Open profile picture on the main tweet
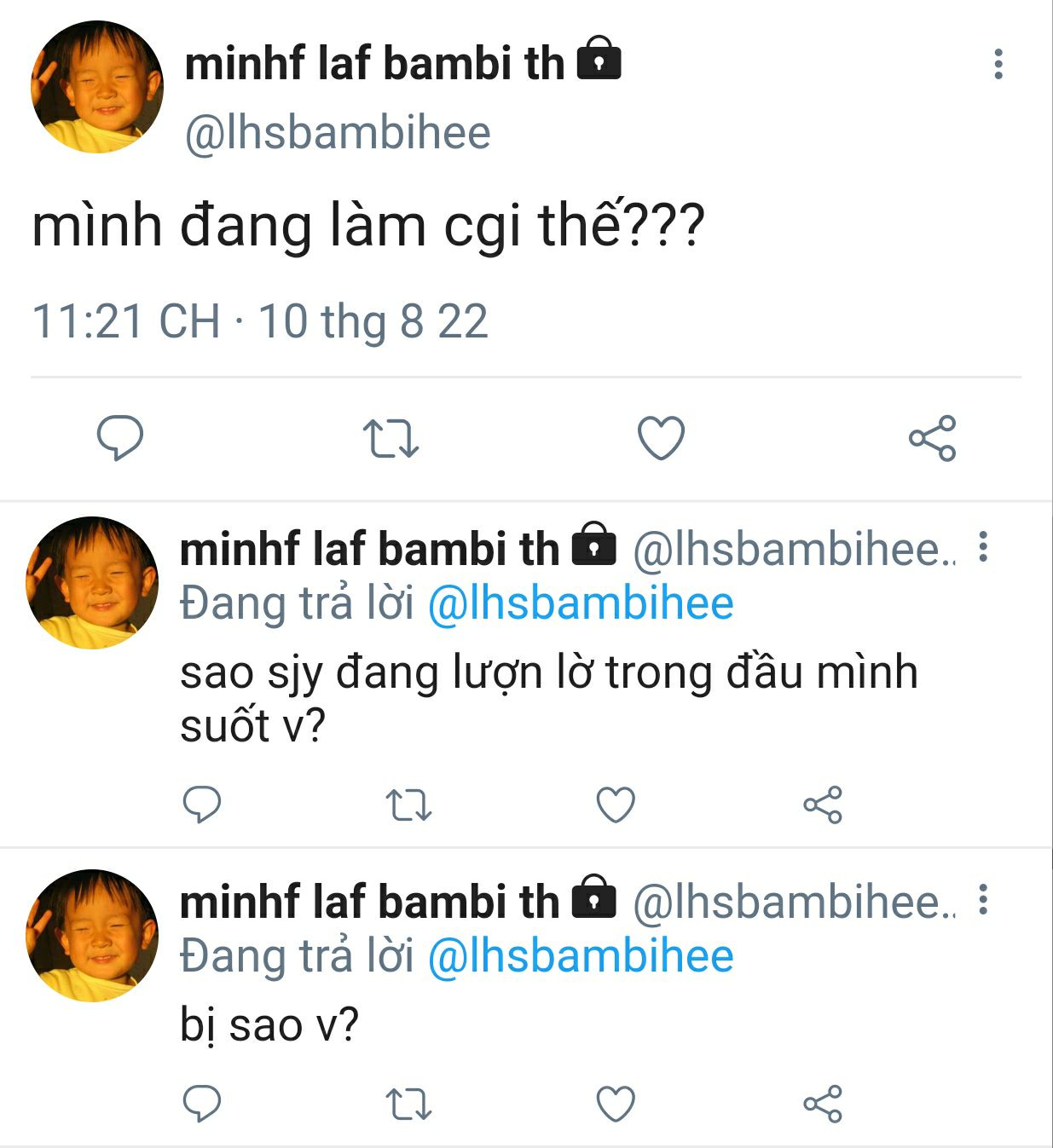Image resolution: width=1053 pixels, height=1148 pixels. click(96, 88)
